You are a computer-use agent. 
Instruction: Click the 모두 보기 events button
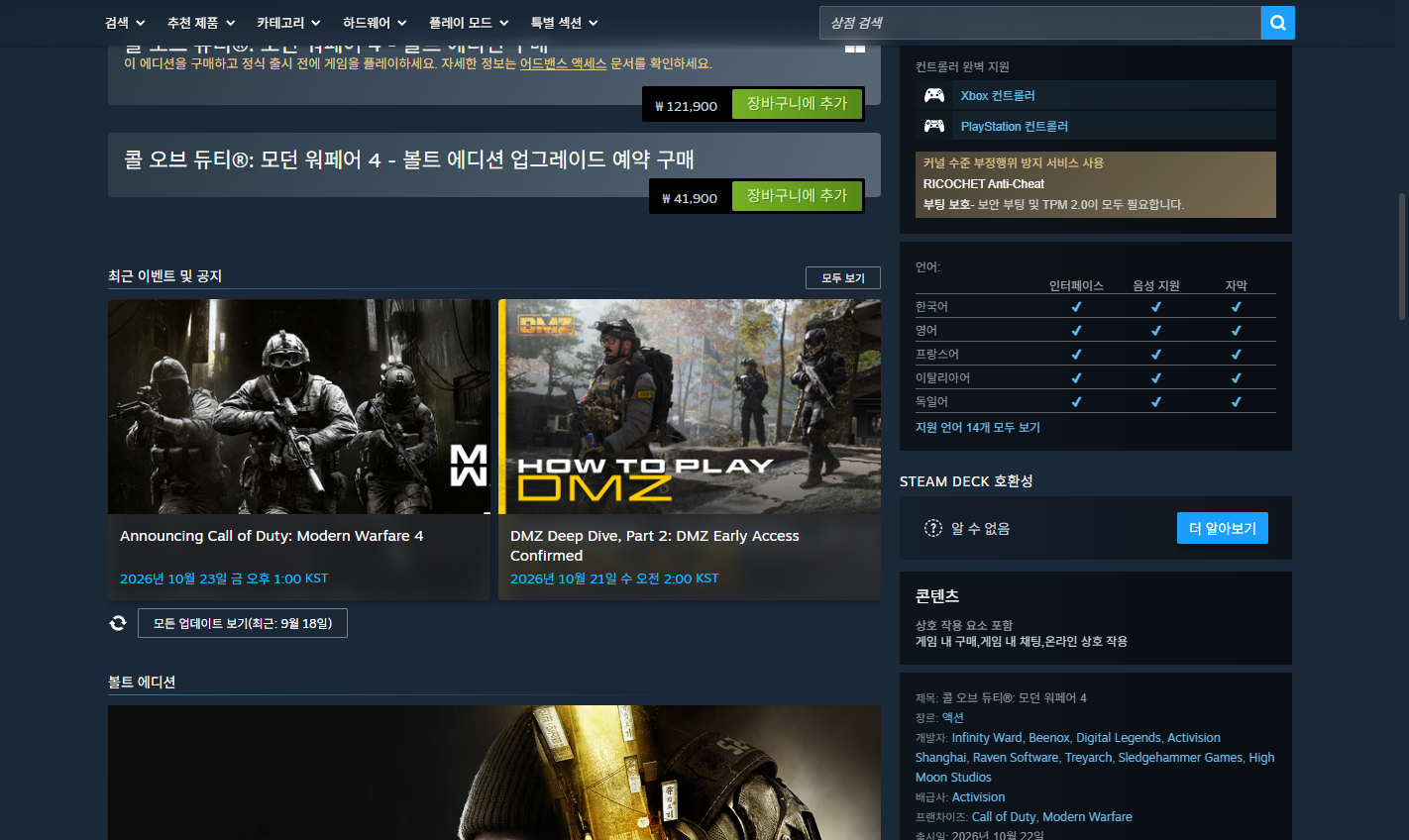[x=843, y=278]
